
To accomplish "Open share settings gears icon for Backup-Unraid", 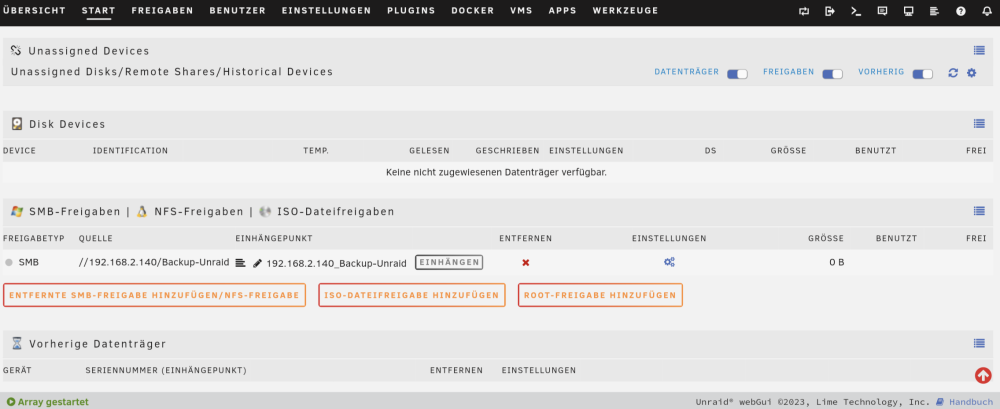I will tap(669, 262).
